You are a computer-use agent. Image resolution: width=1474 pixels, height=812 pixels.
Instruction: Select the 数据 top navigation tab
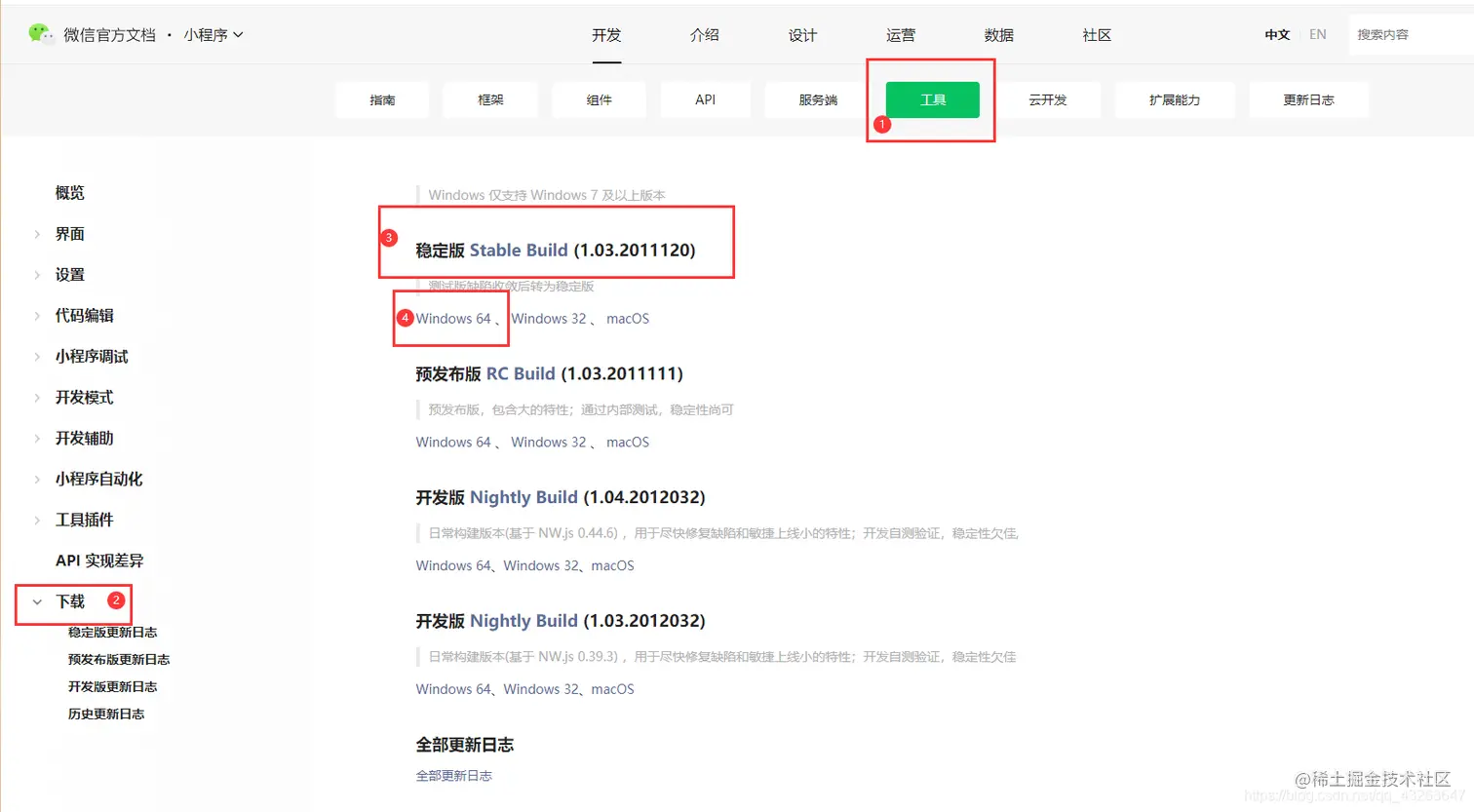999,35
